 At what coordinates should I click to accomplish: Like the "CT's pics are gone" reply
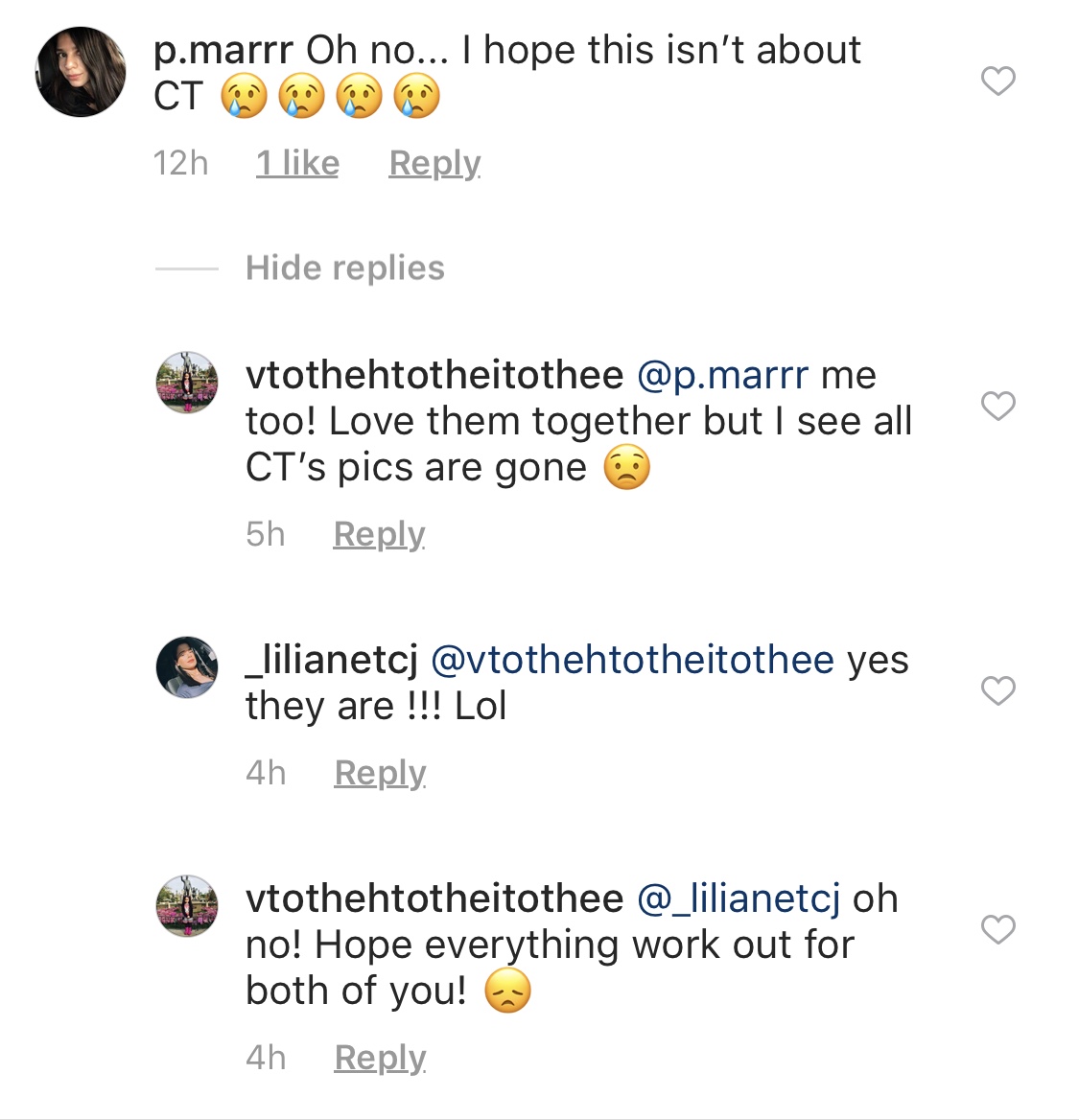tap(998, 406)
